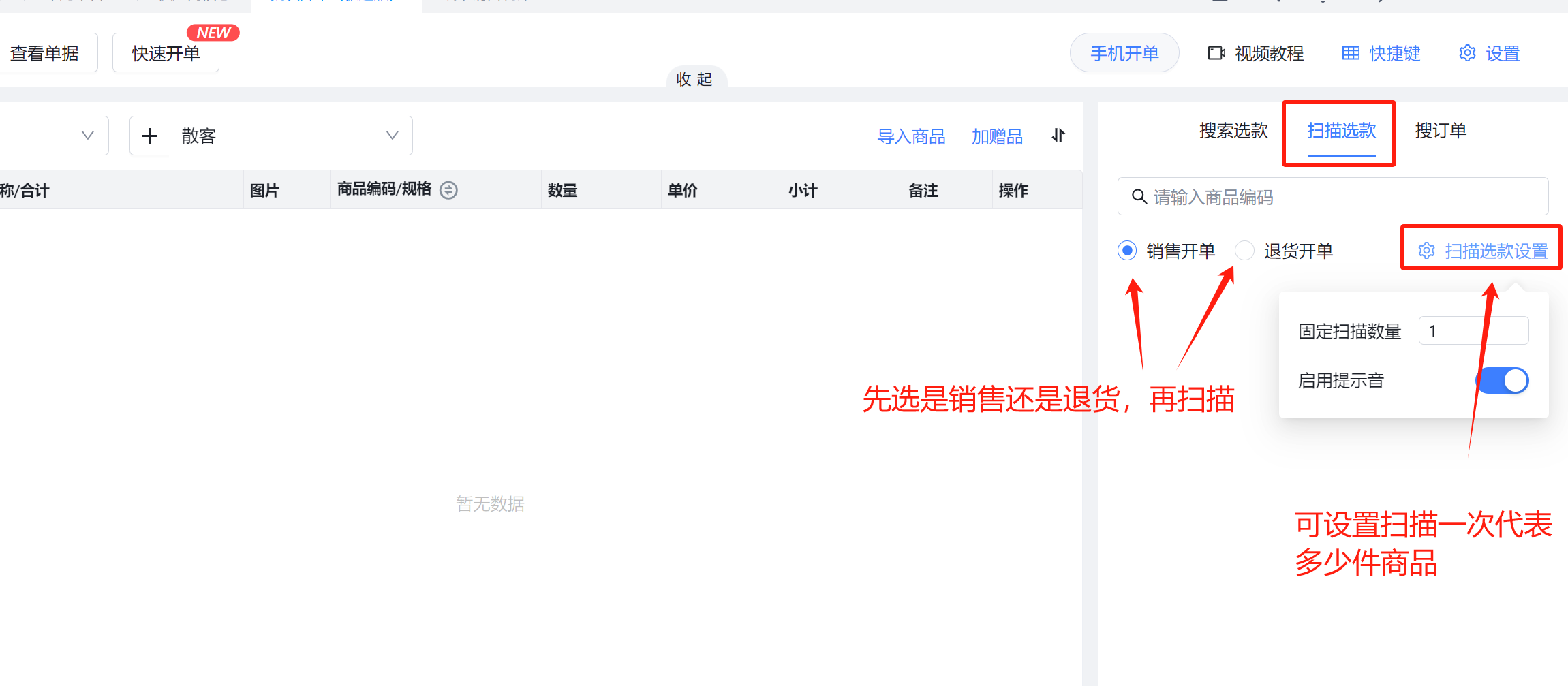The width and height of the screenshot is (1568, 686).
Task: Click the magnifier icon in product code search
Action: tap(1139, 197)
